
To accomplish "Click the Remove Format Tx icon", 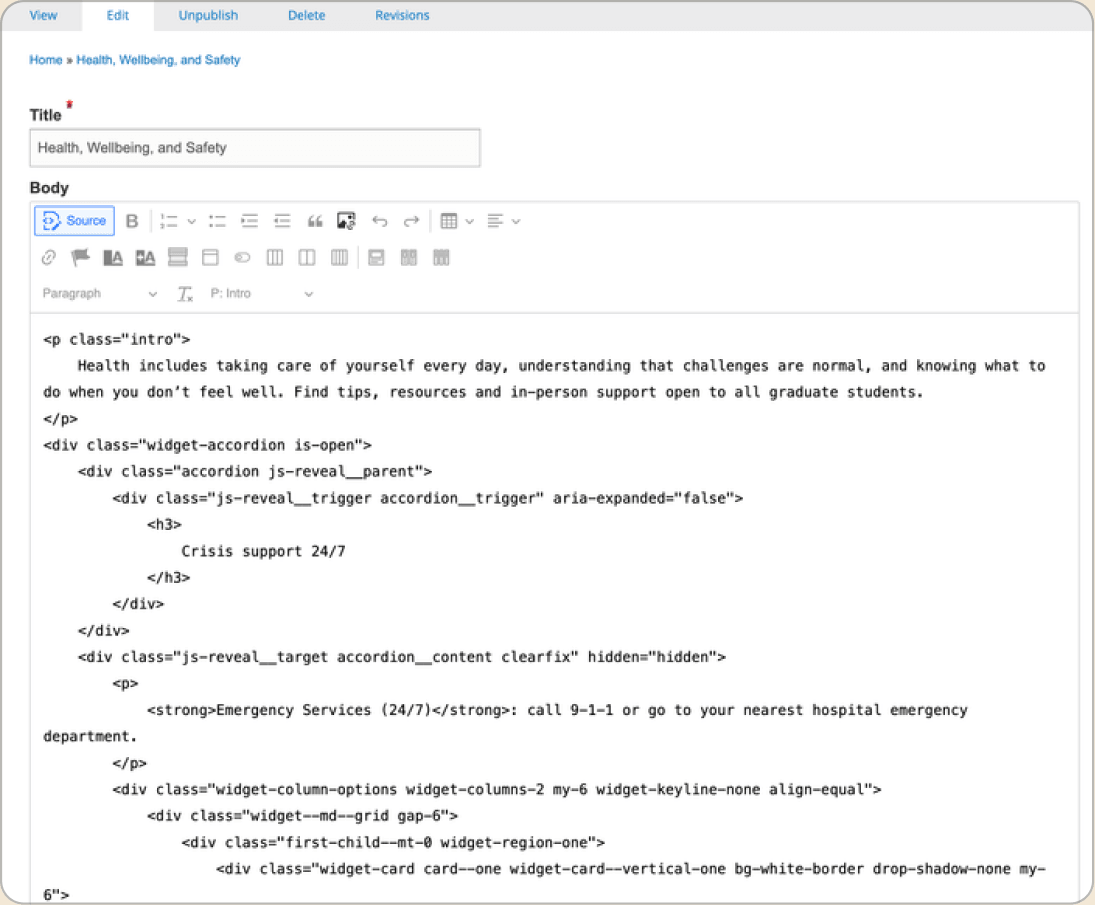I will tap(184, 294).
